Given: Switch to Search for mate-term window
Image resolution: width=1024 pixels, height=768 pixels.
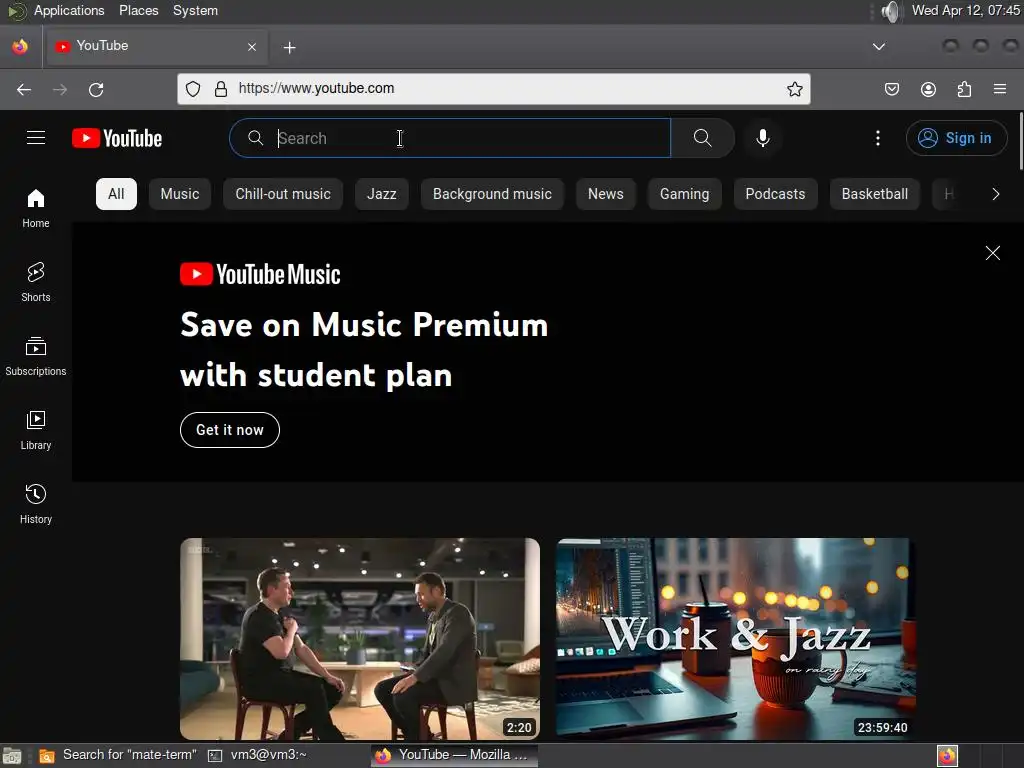Looking at the screenshot, I should click(118, 755).
